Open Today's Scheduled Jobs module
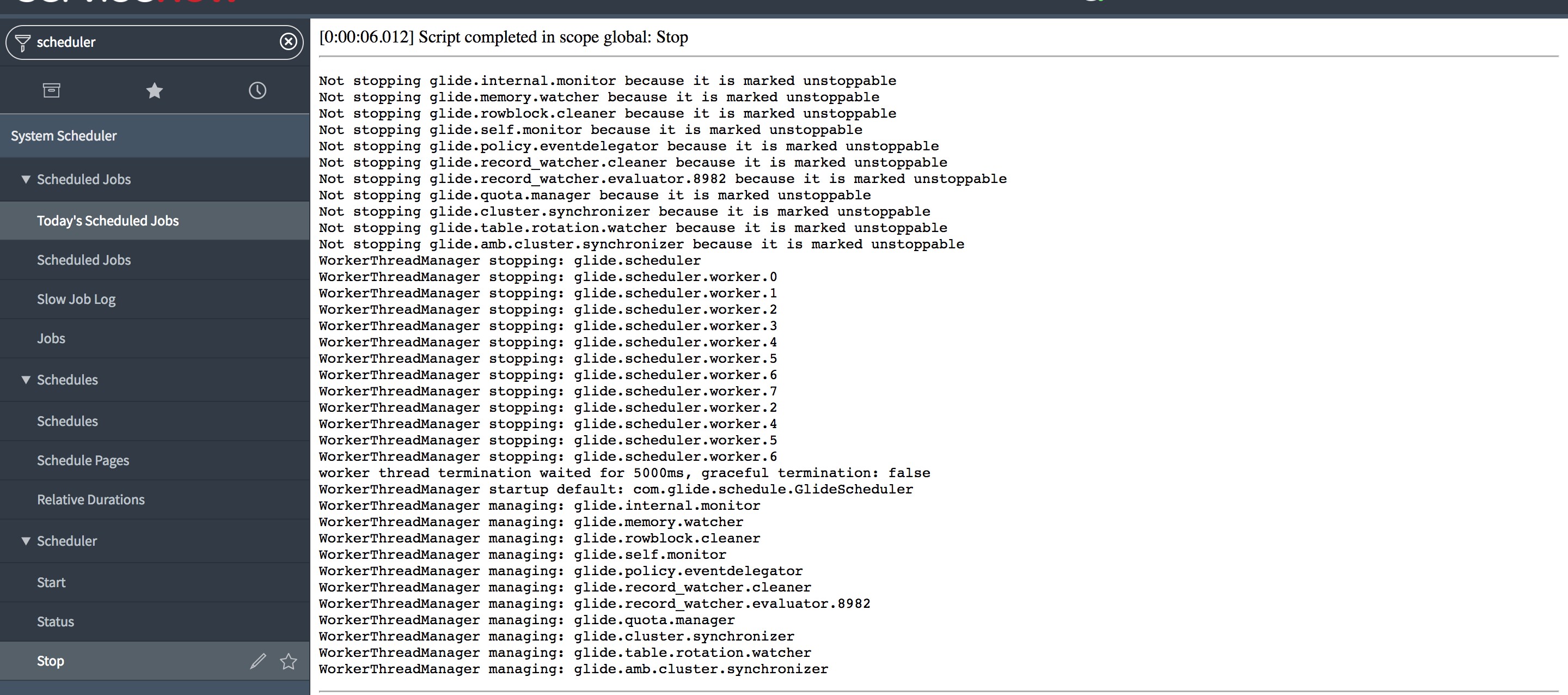 pyautogui.click(x=155, y=221)
